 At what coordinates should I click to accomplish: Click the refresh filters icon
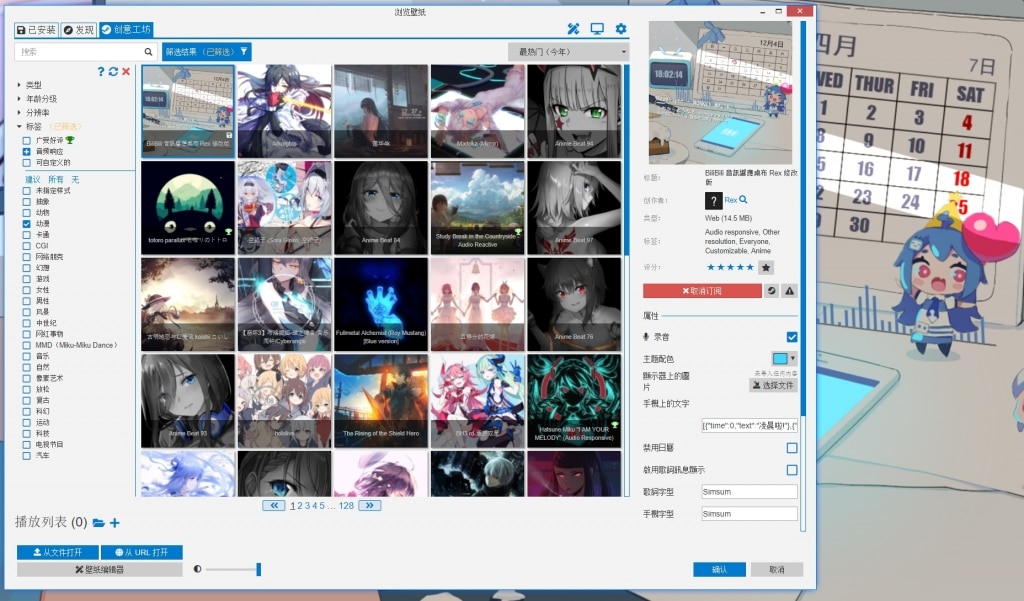pyautogui.click(x=113, y=71)
